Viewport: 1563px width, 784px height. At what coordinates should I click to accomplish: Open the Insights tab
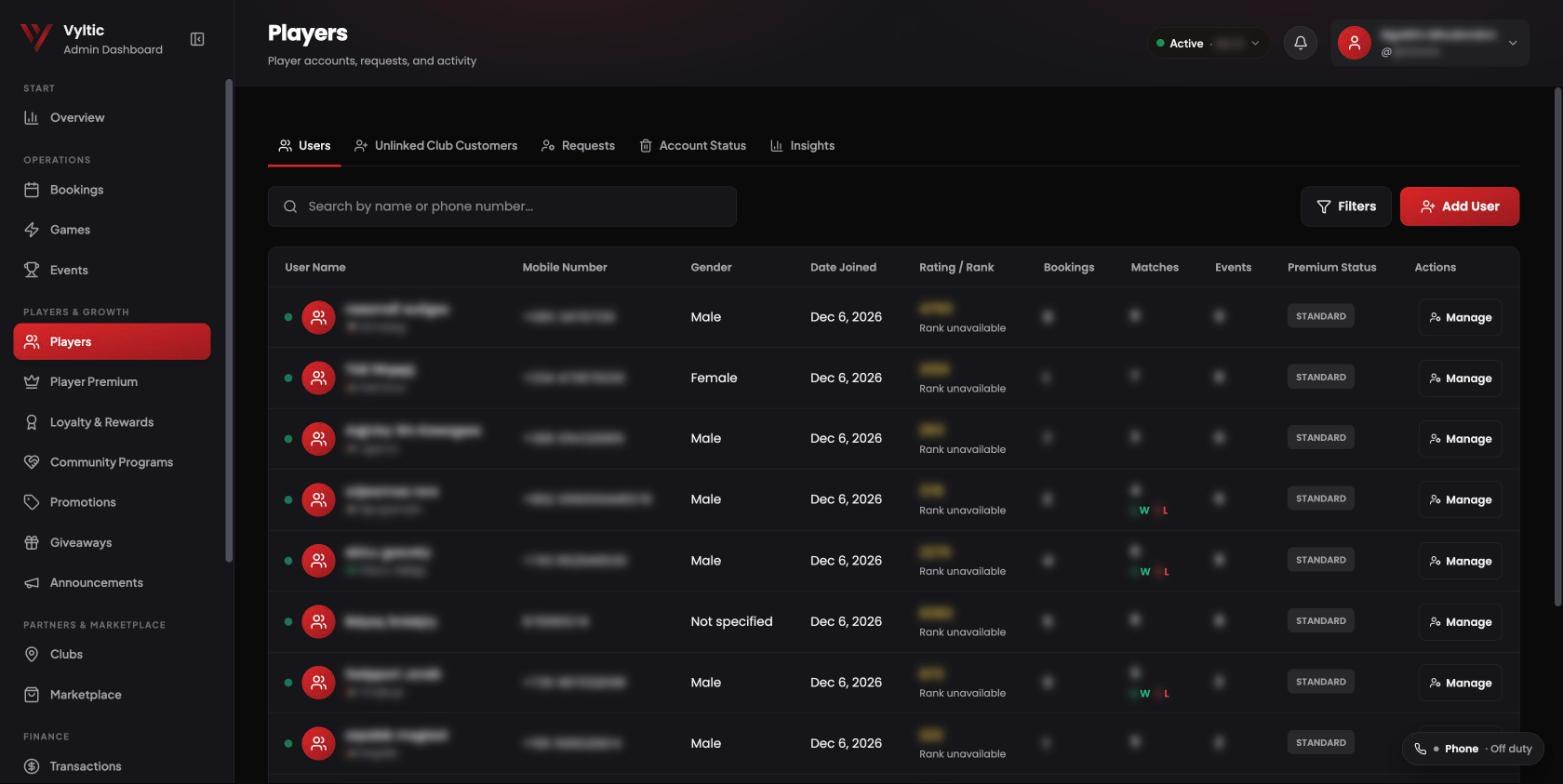click(x=802, y=146)
